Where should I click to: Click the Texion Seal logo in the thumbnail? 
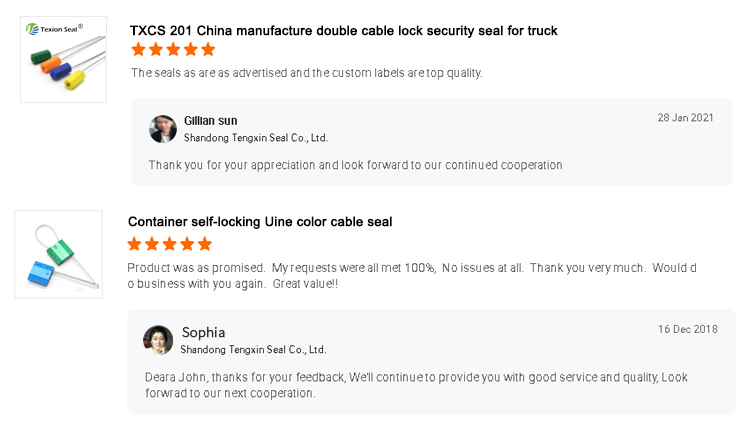click(54, 29)
